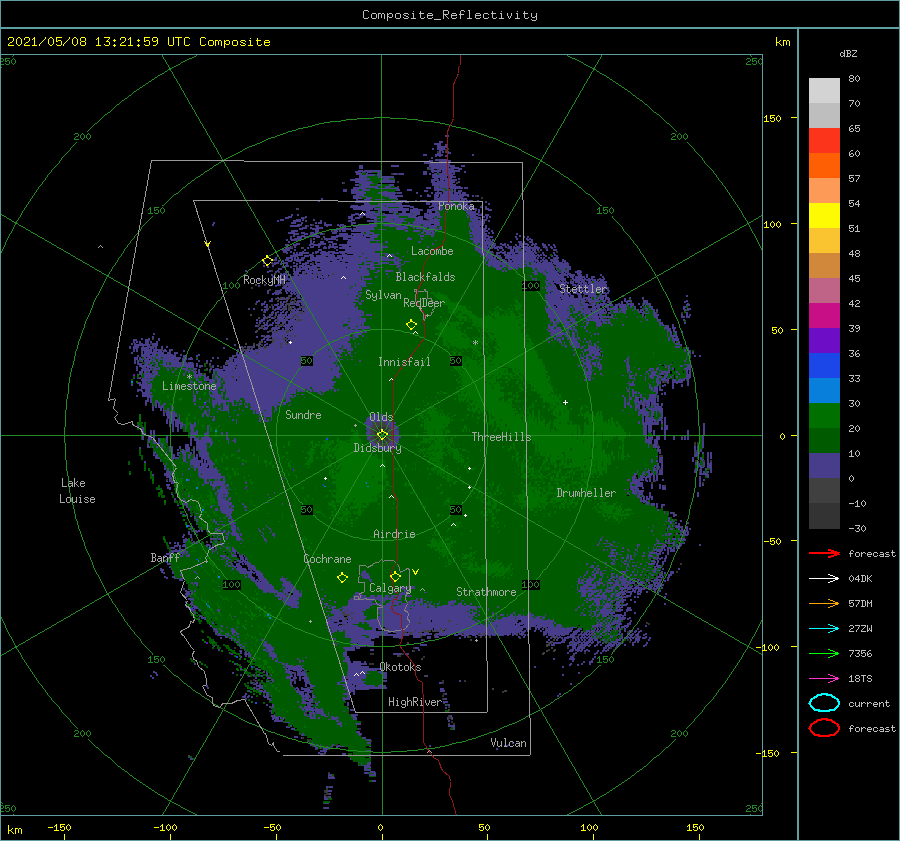Click the 39 dBZ purple swatch

click(x=824, y=340)
